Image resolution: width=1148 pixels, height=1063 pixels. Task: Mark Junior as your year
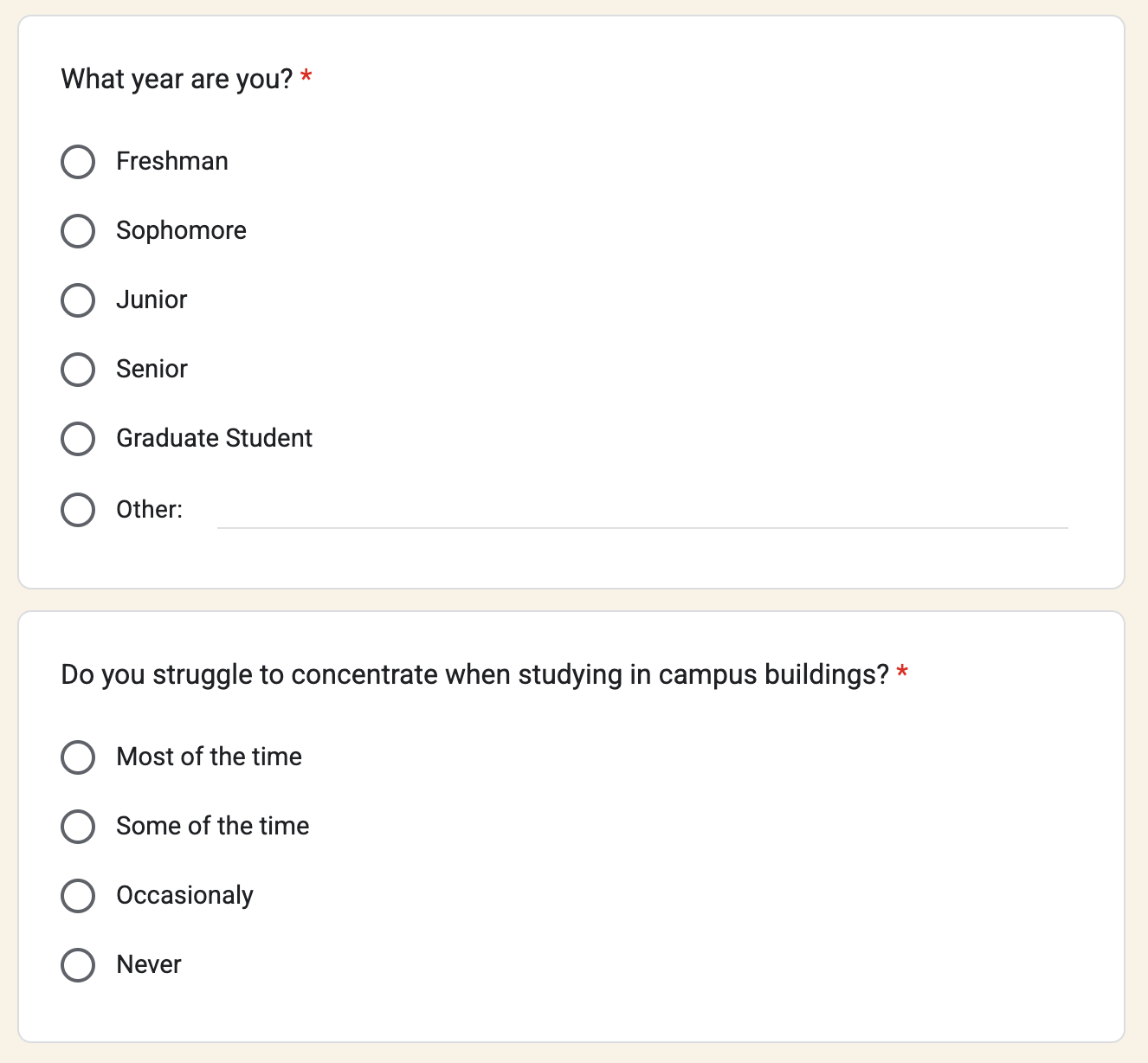click(78, 300)
